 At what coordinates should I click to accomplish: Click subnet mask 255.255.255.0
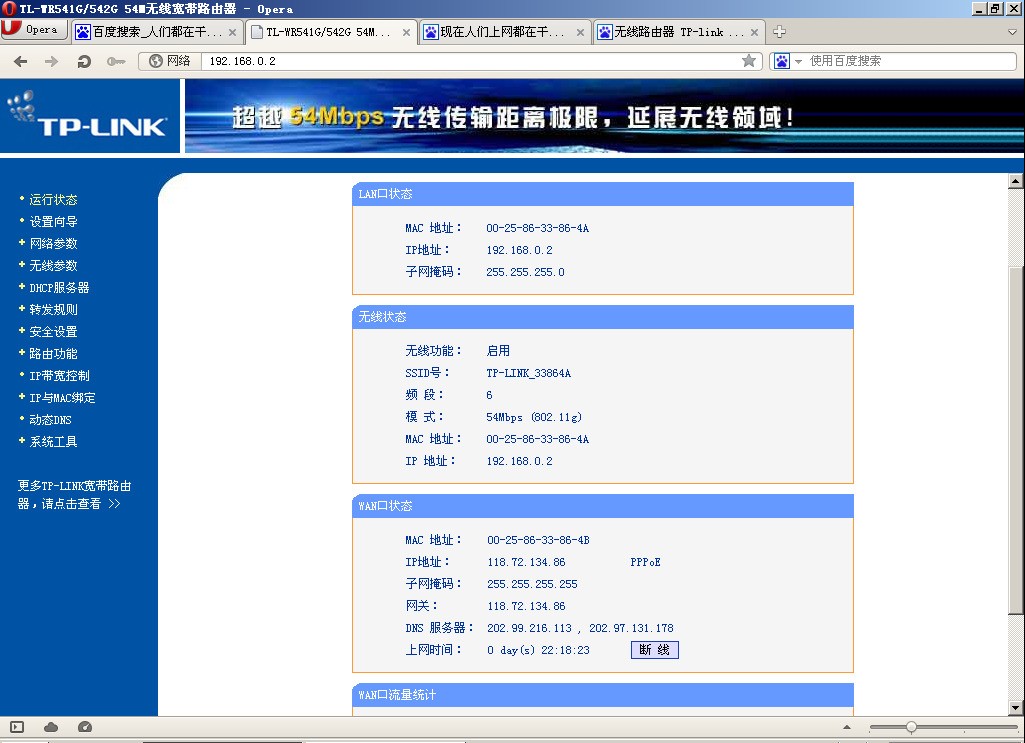pyautogui.click(x=525, y=272)
